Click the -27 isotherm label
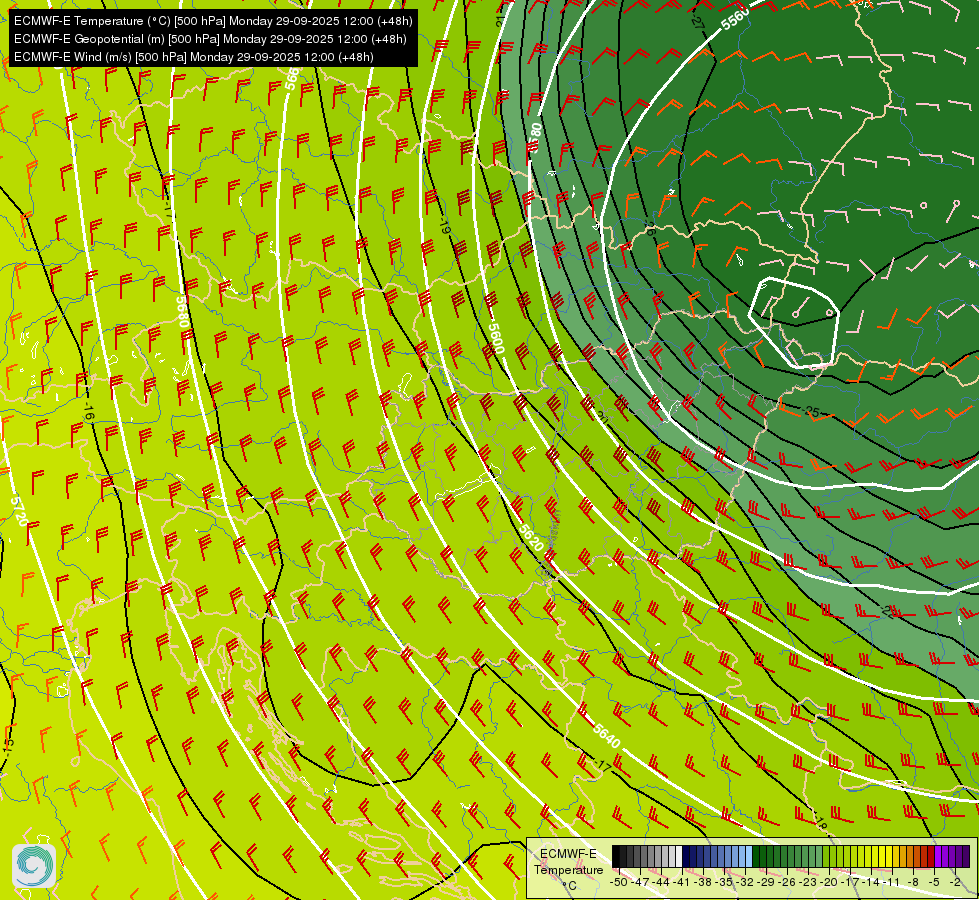The width and height of the screenshot is (979, 900). coord(697,21)
